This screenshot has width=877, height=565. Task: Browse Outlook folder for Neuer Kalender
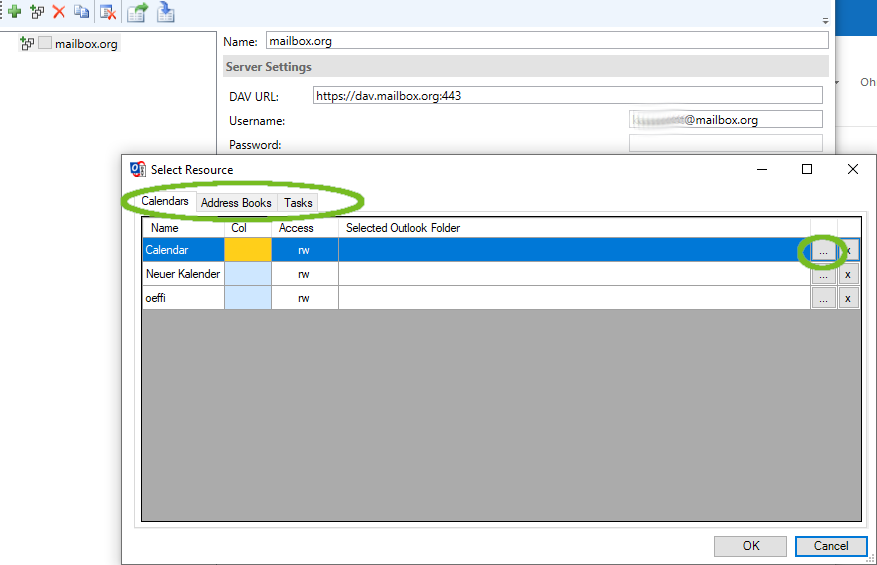(x=823, y=275)
